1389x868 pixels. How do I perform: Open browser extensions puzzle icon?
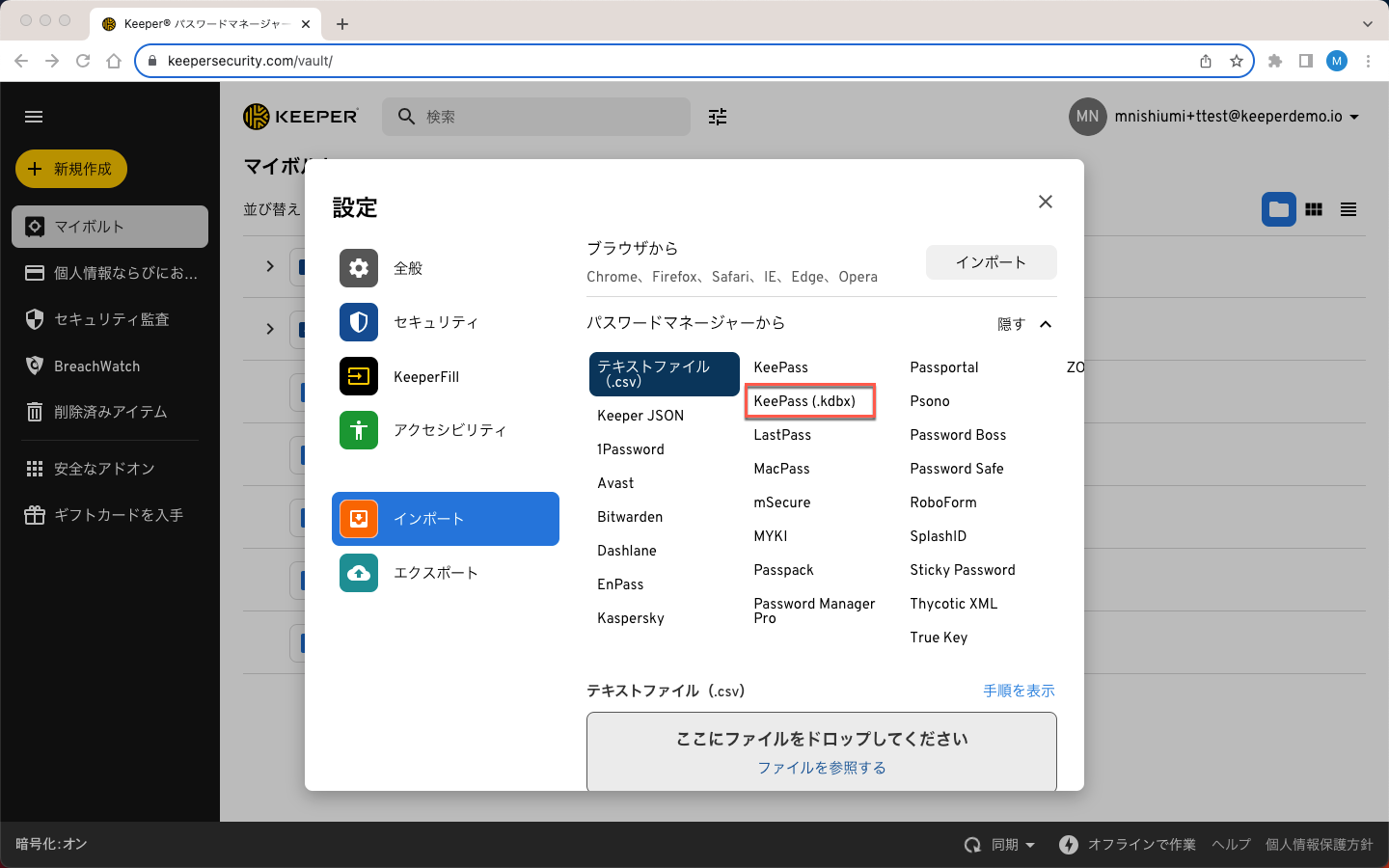pyautogui.click(x=1275, y=61)
